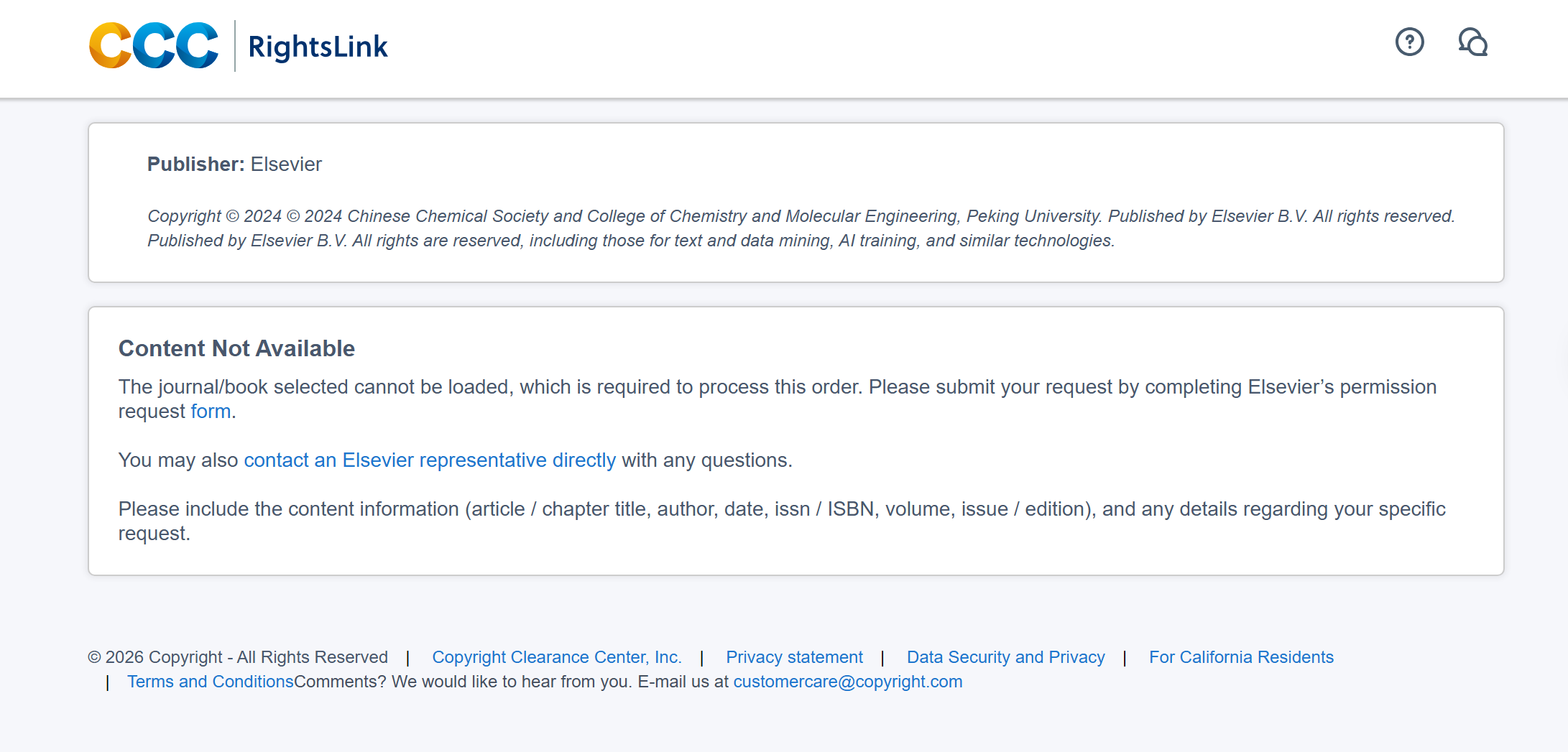1568x752 pixels.
Task: Open the Privacy statement link
Action: tap(794, 657)
